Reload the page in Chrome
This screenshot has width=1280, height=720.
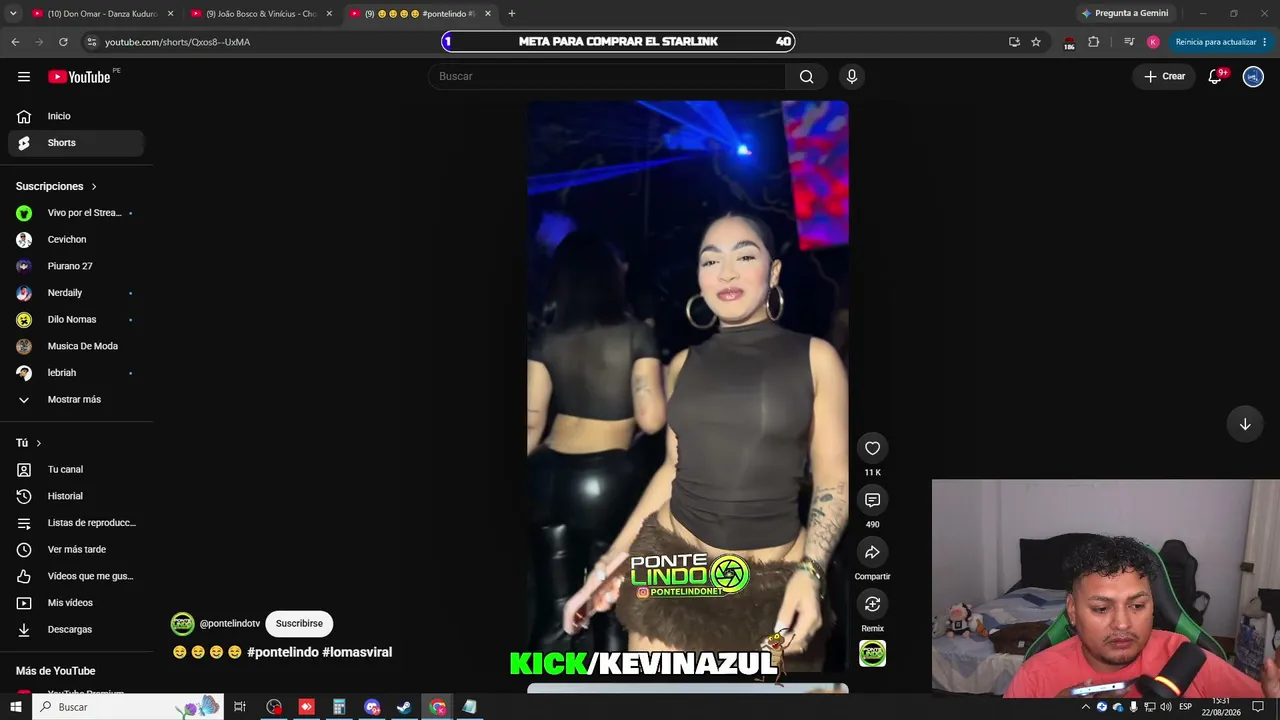63,42
